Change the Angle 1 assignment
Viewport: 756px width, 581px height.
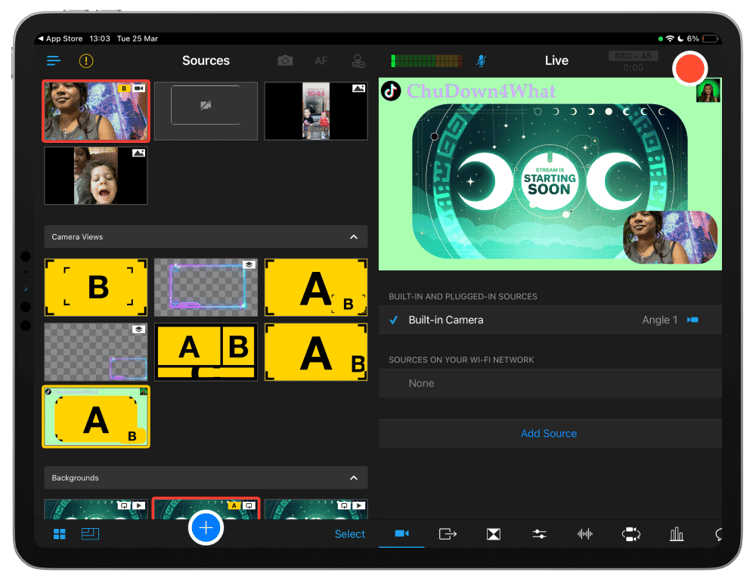(x=660, y=320)
